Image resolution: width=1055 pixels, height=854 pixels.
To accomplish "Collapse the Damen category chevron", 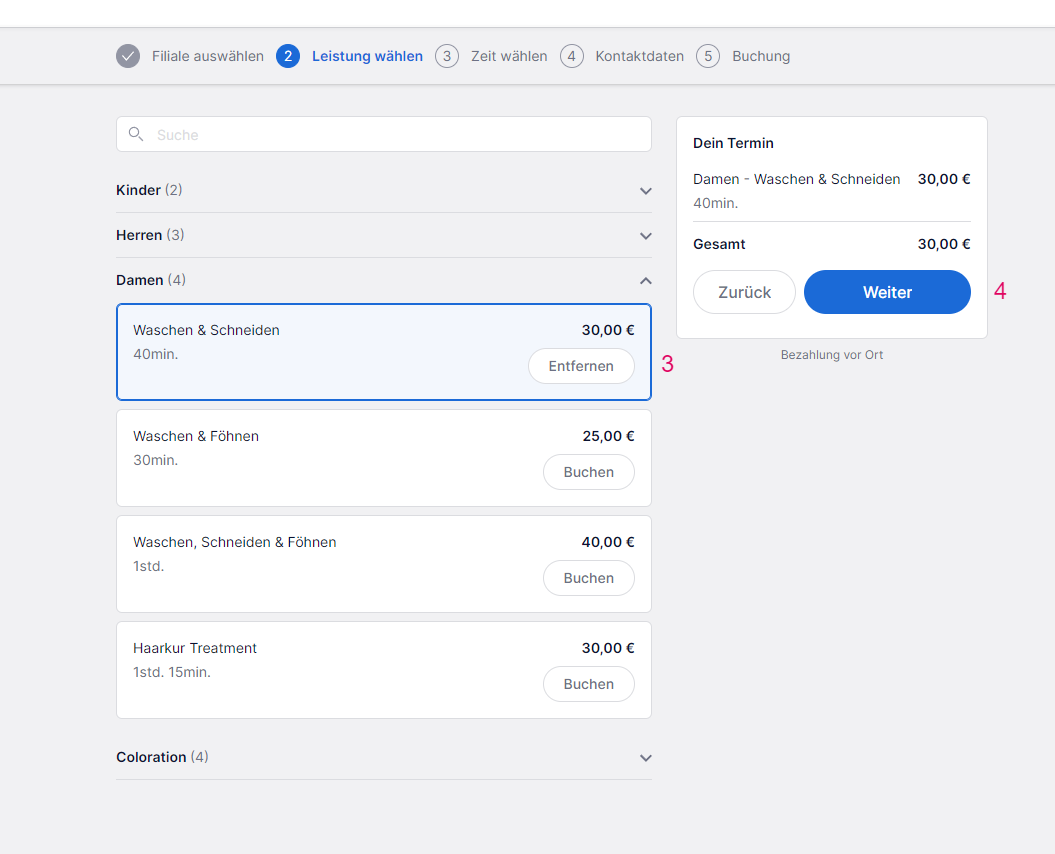I will 645,281.
